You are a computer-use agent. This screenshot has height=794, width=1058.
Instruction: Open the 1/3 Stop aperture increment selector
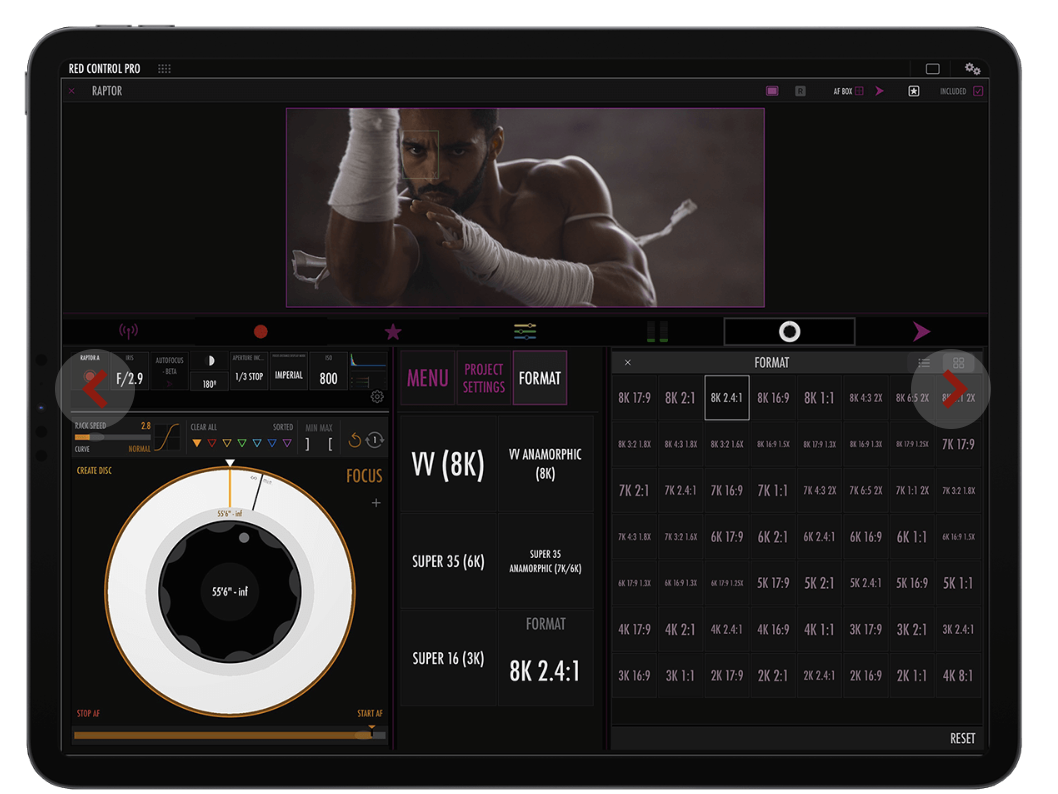point(249,377)
